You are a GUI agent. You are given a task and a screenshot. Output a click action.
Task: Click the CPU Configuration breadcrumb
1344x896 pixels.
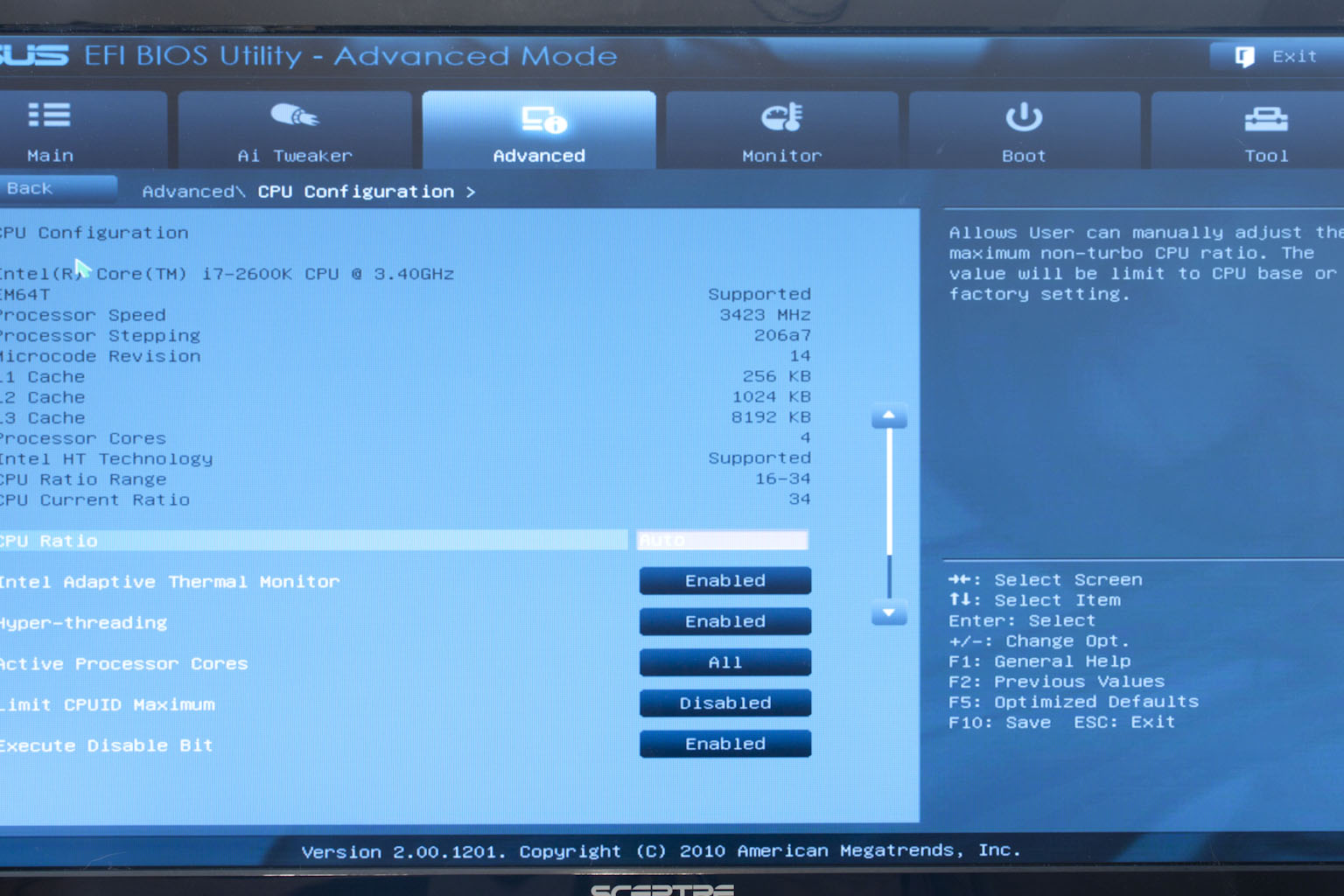pos(355,192)
